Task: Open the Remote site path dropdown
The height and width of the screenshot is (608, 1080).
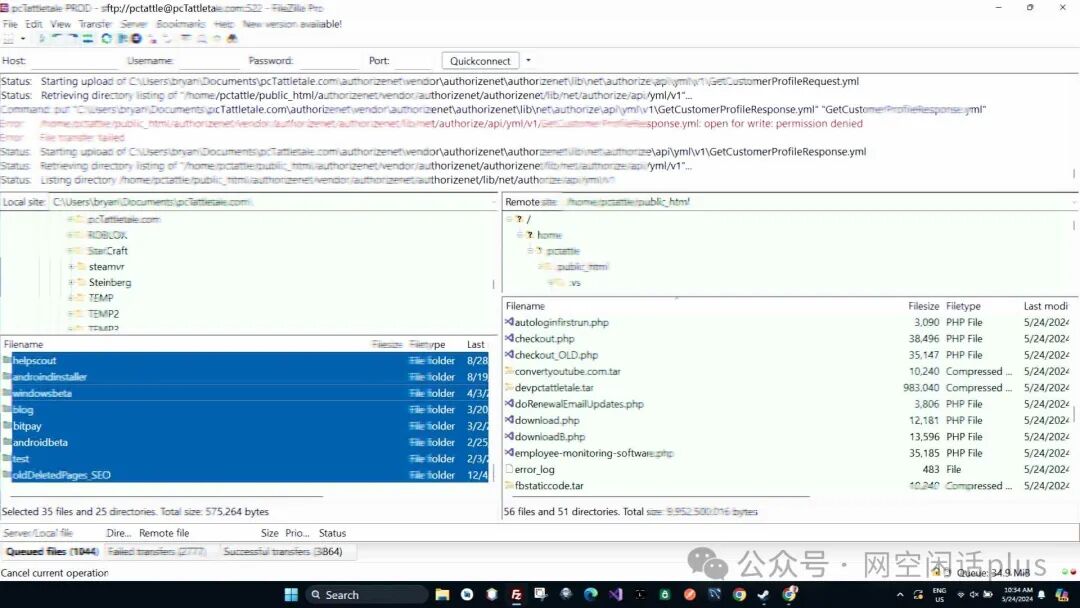Action: tap(1073, 202)
